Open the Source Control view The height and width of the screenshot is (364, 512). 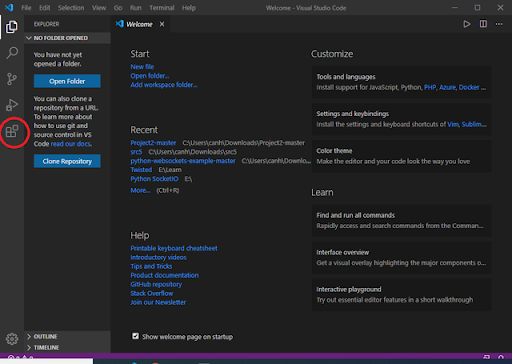[12, 79]
